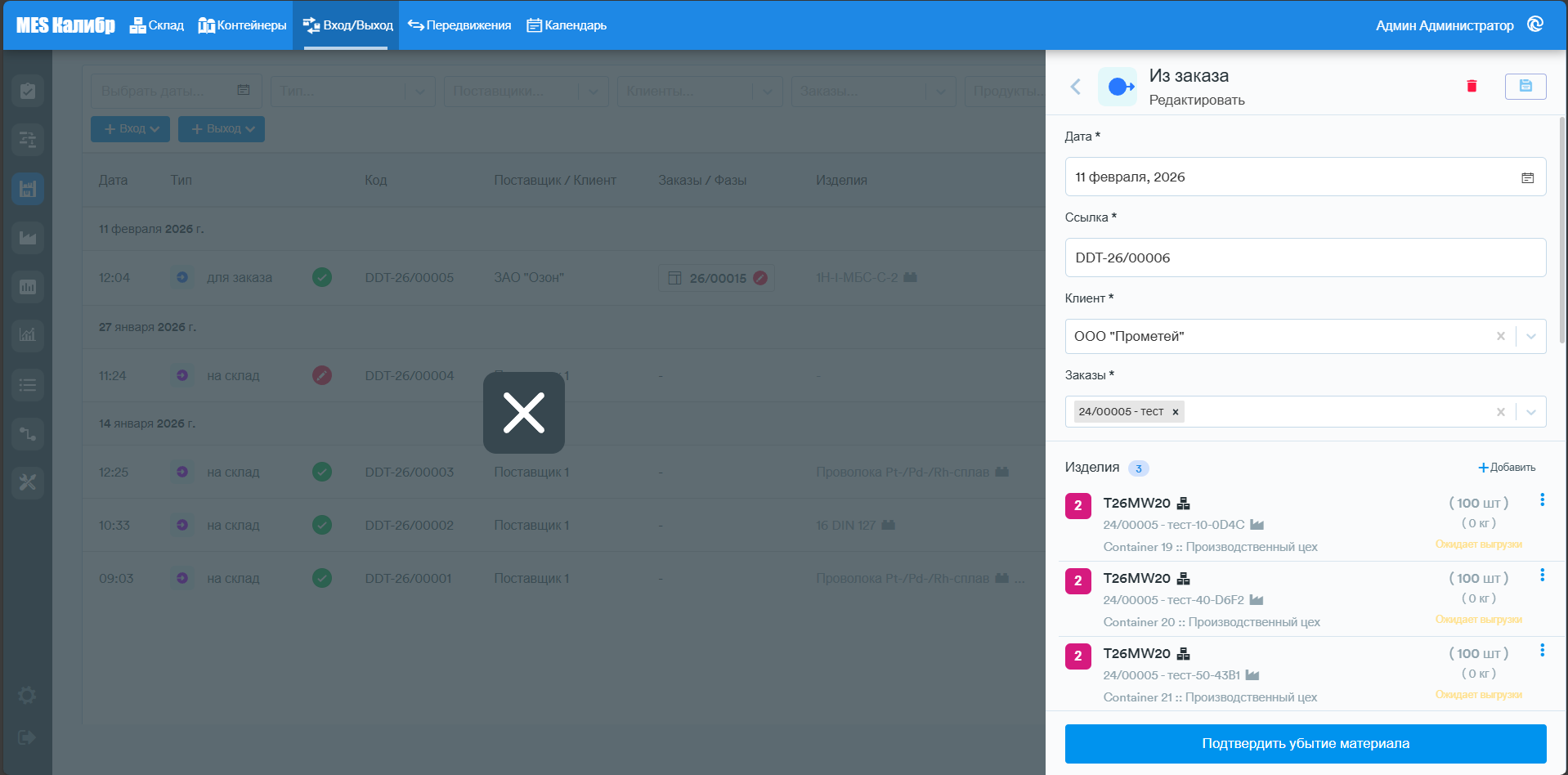The image size is (1568, 775).
Task: Expand the Заказы filter dropdown in list
Action: pos(940,92)
